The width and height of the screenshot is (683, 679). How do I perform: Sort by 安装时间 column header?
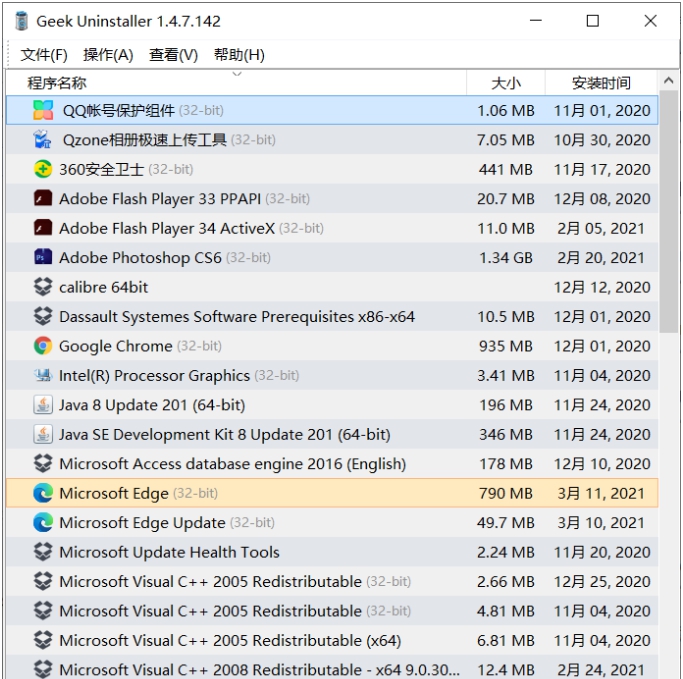tap(601, 82)
